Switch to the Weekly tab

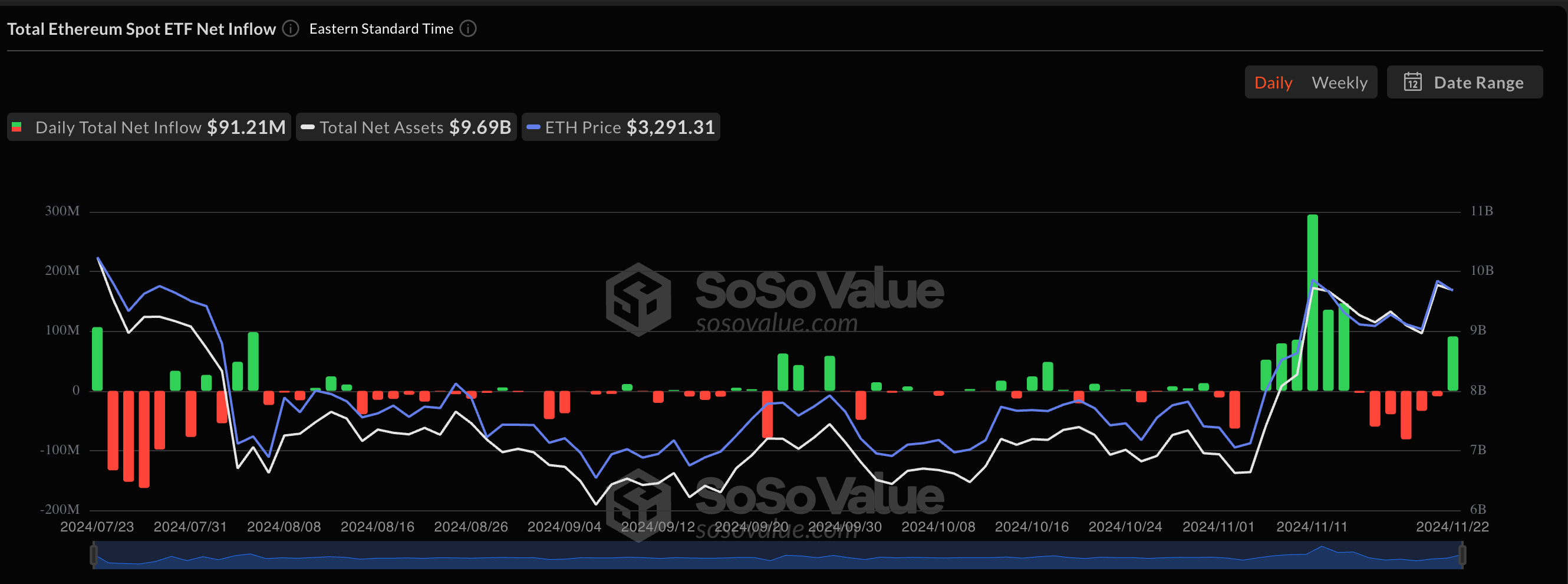pyautogui.click(x=1339, y=81)
